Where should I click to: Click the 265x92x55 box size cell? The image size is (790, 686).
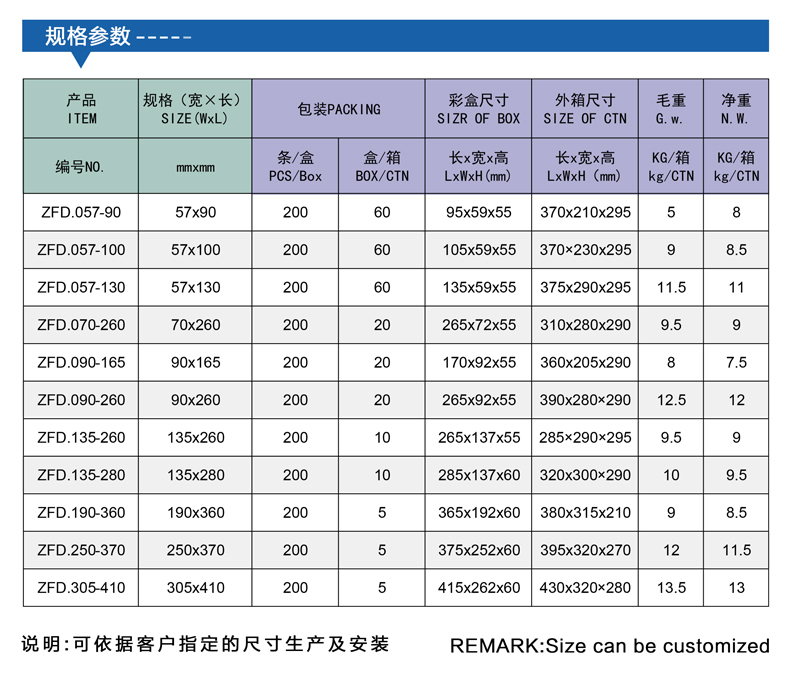coord(479,400)
